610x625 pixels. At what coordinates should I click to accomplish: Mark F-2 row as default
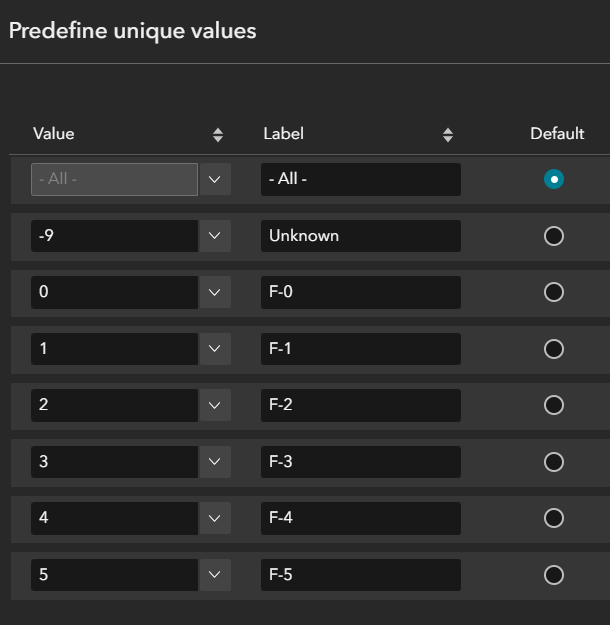point(553,405)
